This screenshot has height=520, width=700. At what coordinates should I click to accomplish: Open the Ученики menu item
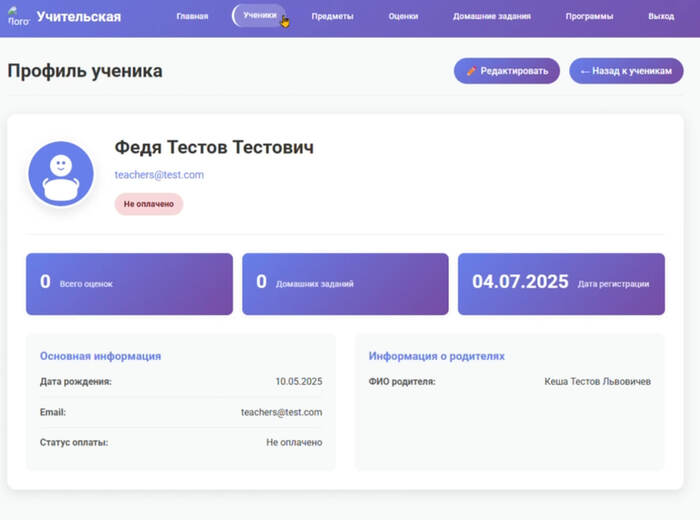259,16
